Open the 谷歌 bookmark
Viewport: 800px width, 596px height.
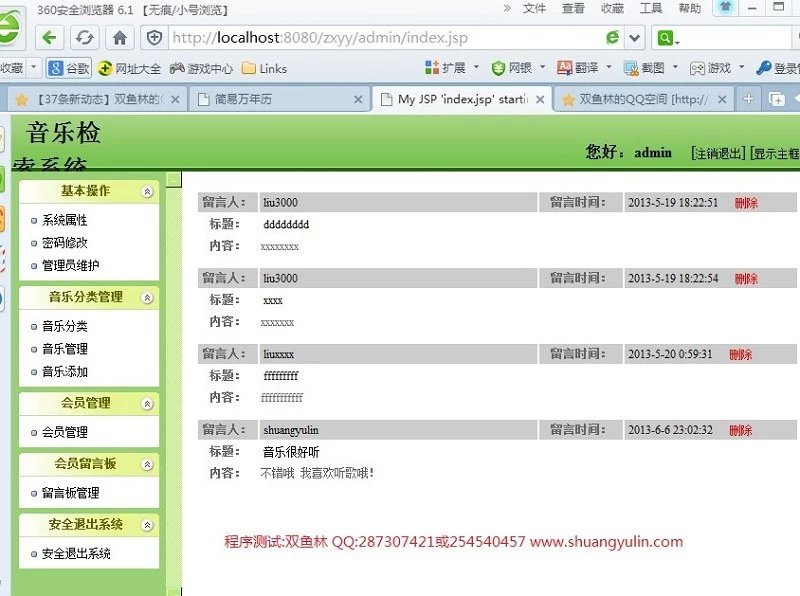pos(69,68)
